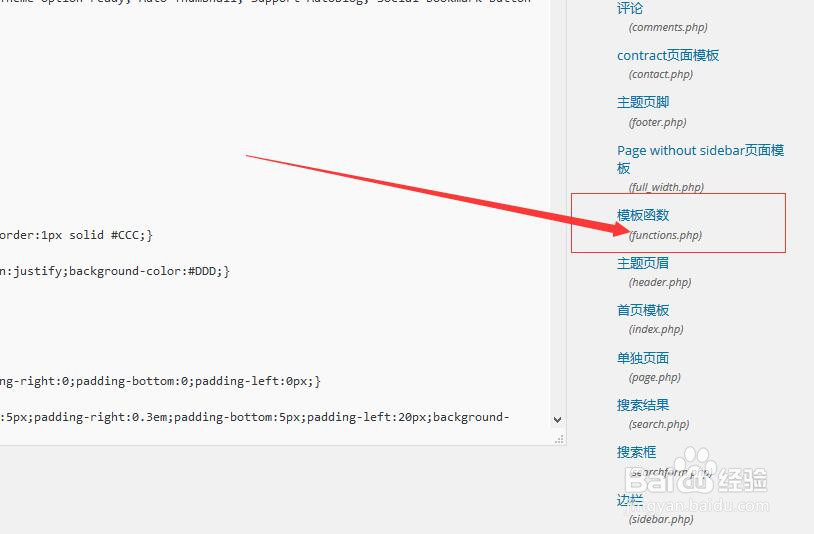The width and height of the screenshot is (814, 534).
Task: Click the (contact.php) filename text
Action: tap(661, 75)
